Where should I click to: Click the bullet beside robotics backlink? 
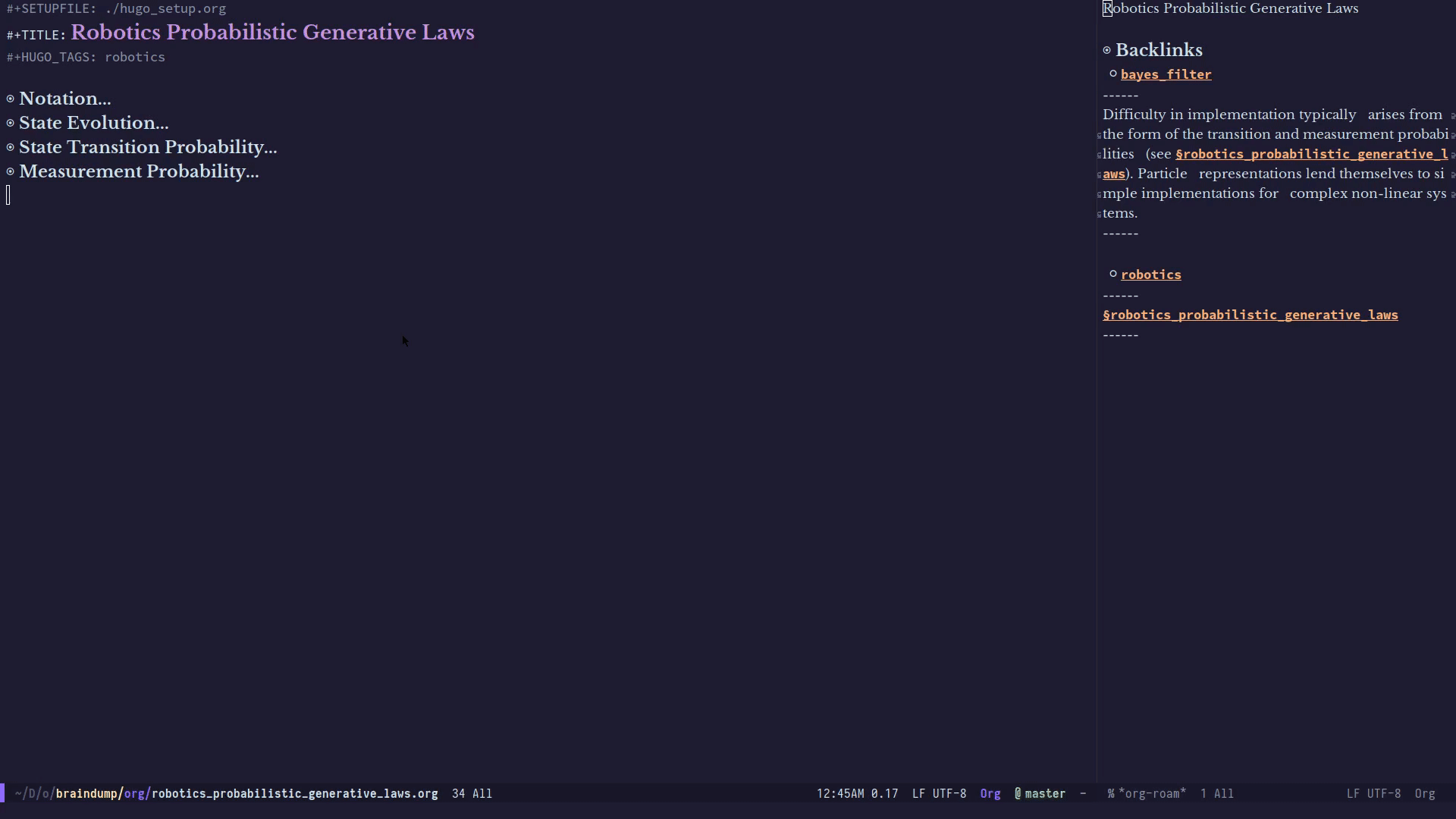point(1113,274)
